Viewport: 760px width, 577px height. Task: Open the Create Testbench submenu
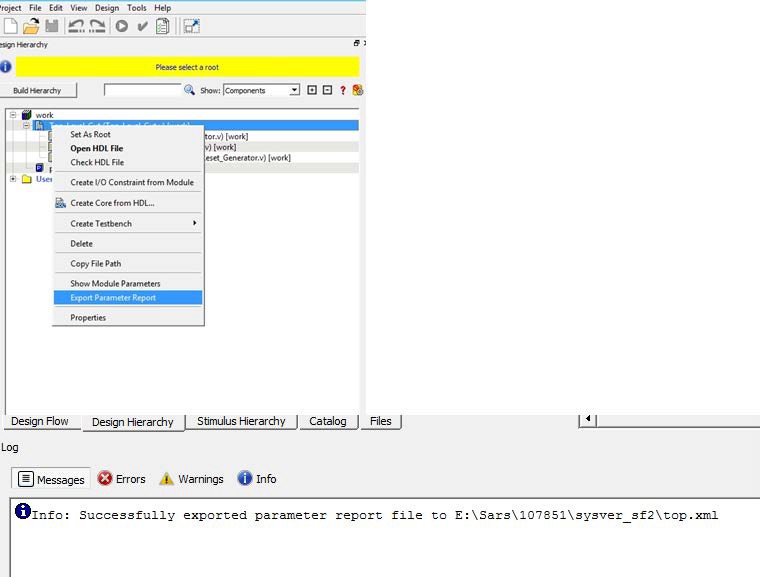[128, 223]
